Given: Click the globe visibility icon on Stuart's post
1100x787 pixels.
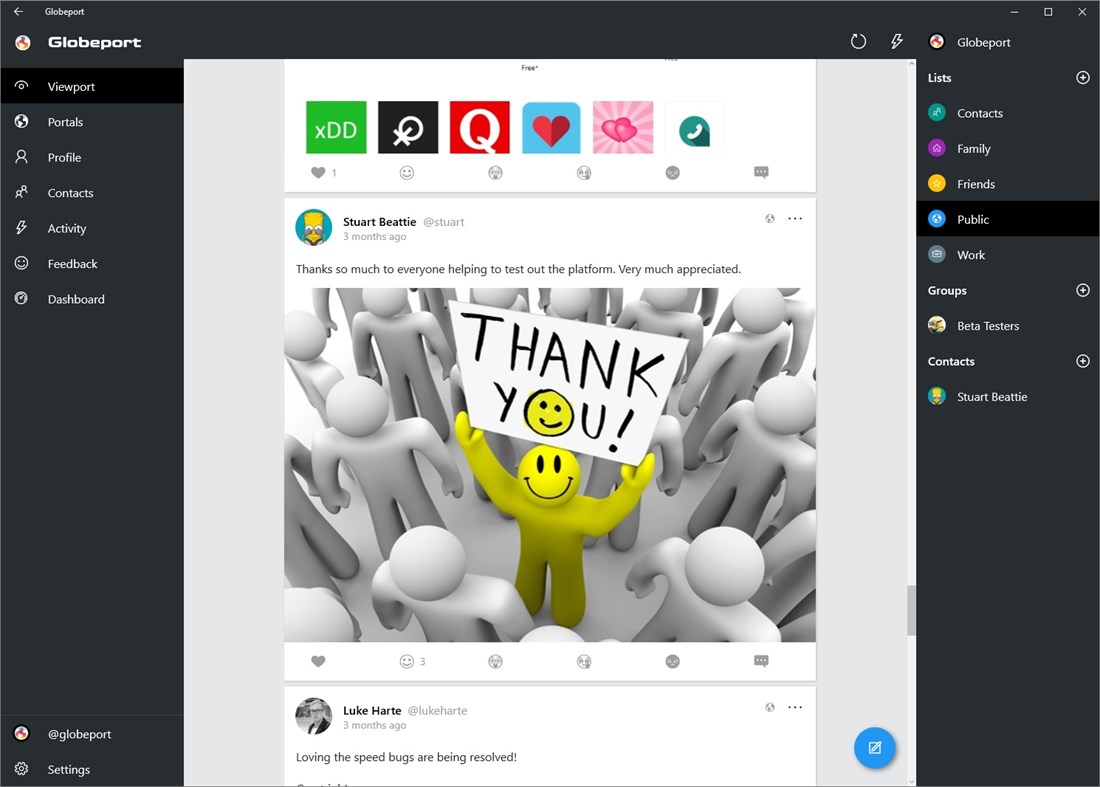Looking at the screenshot, I should coord(770,218).
